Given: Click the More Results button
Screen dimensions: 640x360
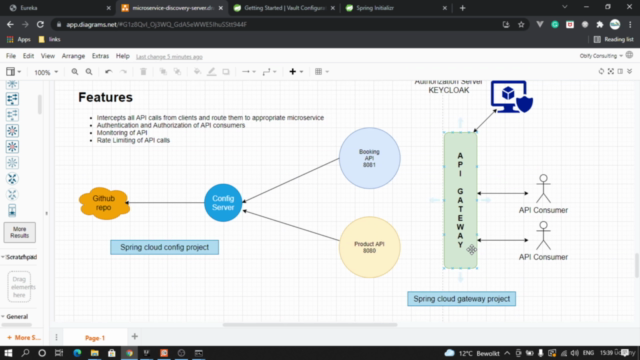Looking at the screenshot, I should tap(20, 232).
